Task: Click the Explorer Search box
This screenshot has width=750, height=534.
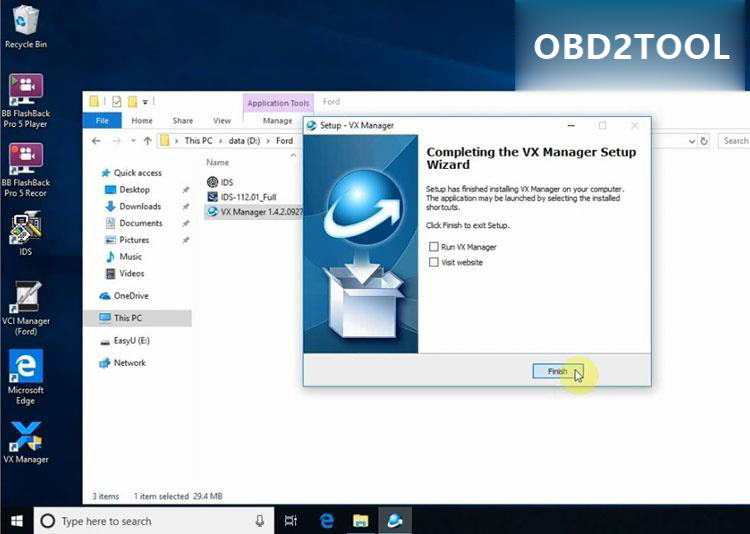Action: click(733, 141)
